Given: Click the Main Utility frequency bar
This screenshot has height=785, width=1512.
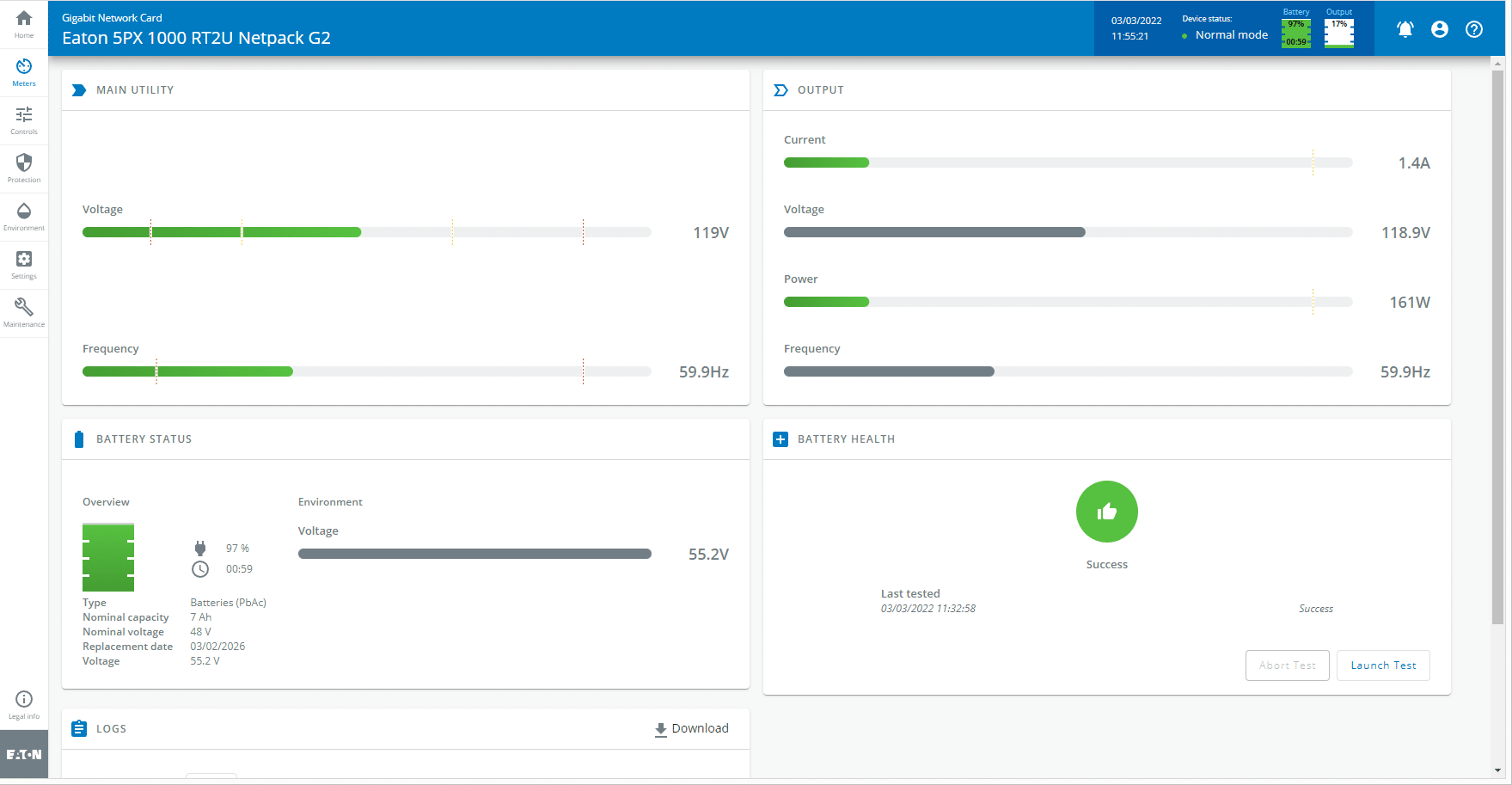Looking at the screenshot, I should pos(367,371).
